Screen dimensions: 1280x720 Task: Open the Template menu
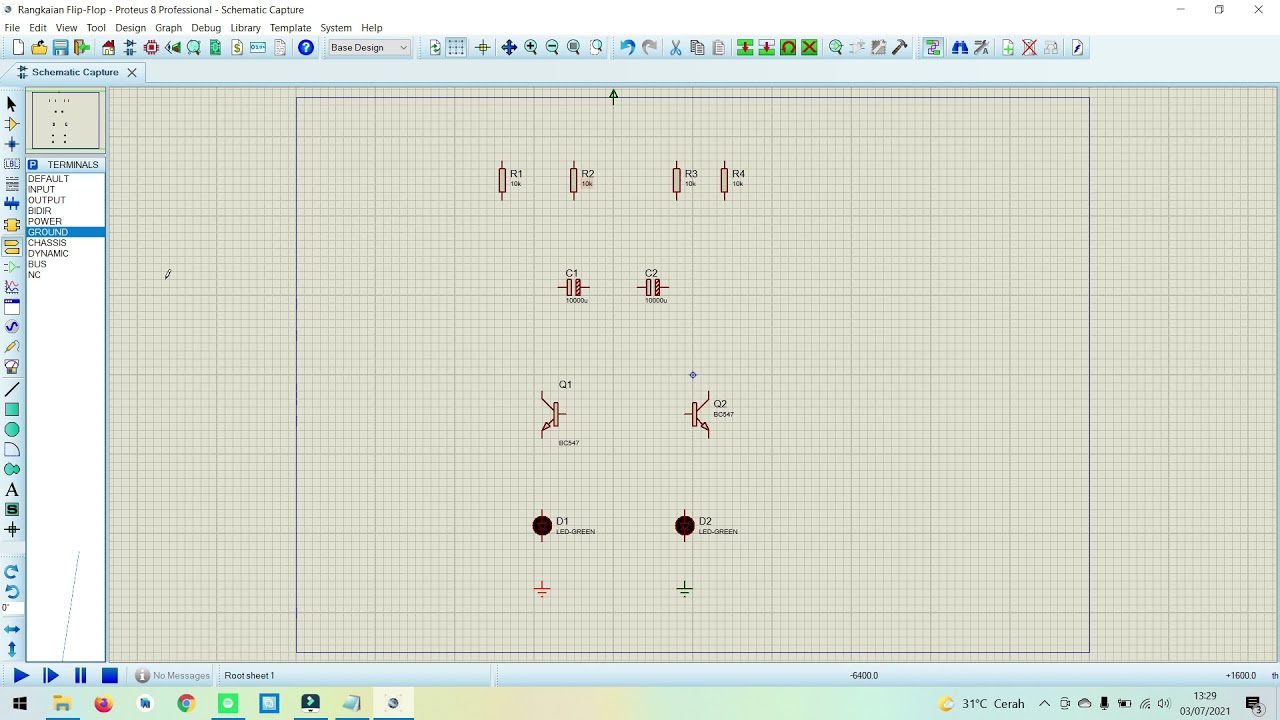point(290,28)
